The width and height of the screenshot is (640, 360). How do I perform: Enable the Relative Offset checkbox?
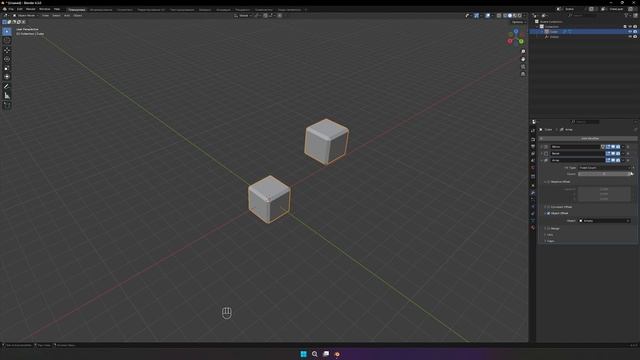pos(549,182)
